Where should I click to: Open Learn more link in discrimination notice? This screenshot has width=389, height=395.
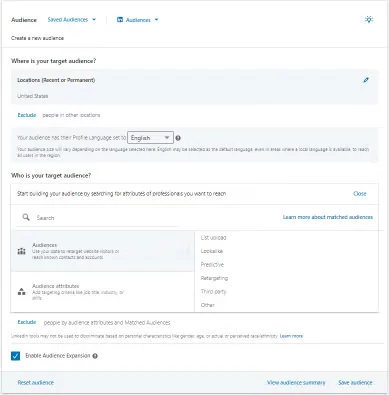coord(291,336)
